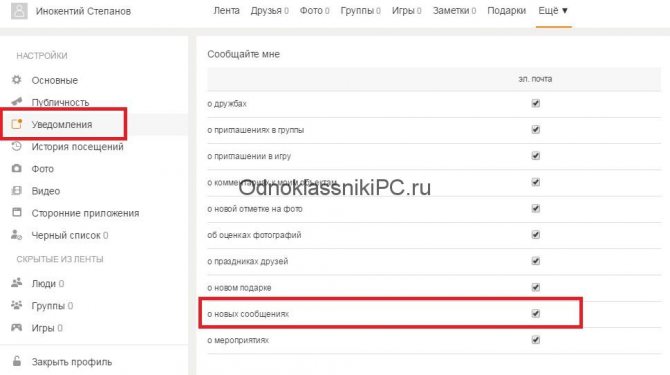Image resolution: width=670 pixels, height=375 pixels.
Task: Toggle checkbox for новом подарке
Action: [535, 287]
